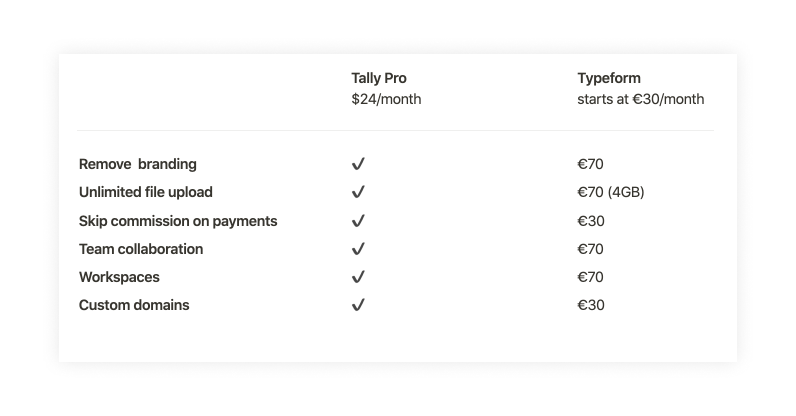
Task: Click the Remove branding row label
Action: click(x=138, y=164)
